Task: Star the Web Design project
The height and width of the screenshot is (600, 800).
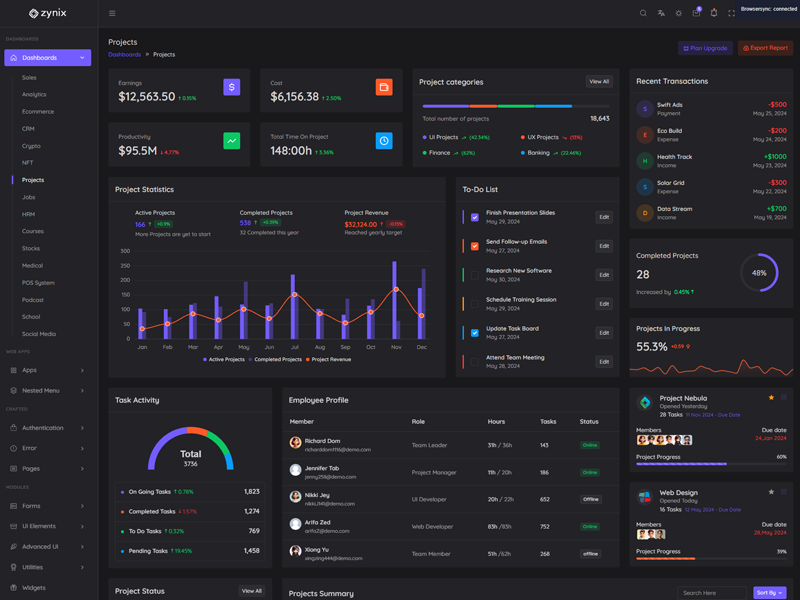Action: pos(771,492)
